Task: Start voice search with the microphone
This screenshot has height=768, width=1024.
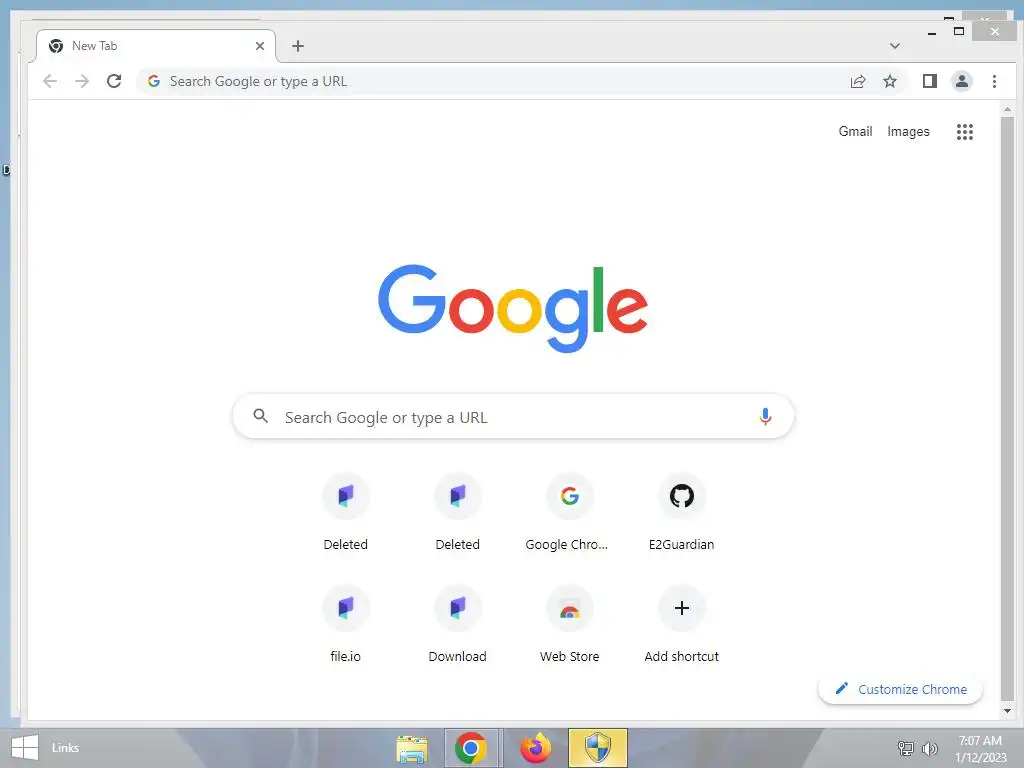Action: (765, 417)
